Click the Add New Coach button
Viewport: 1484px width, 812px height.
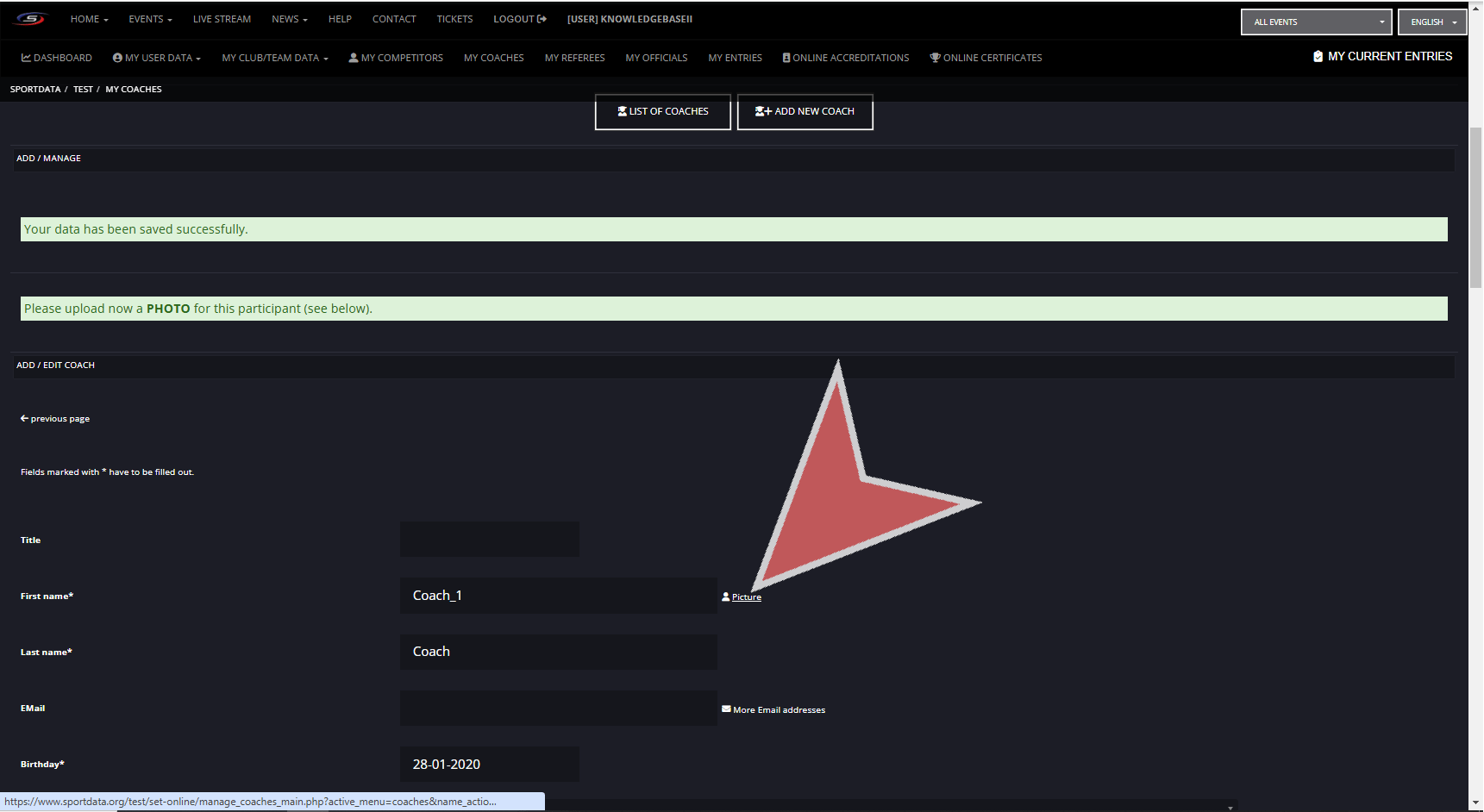(x=805, y=111)
